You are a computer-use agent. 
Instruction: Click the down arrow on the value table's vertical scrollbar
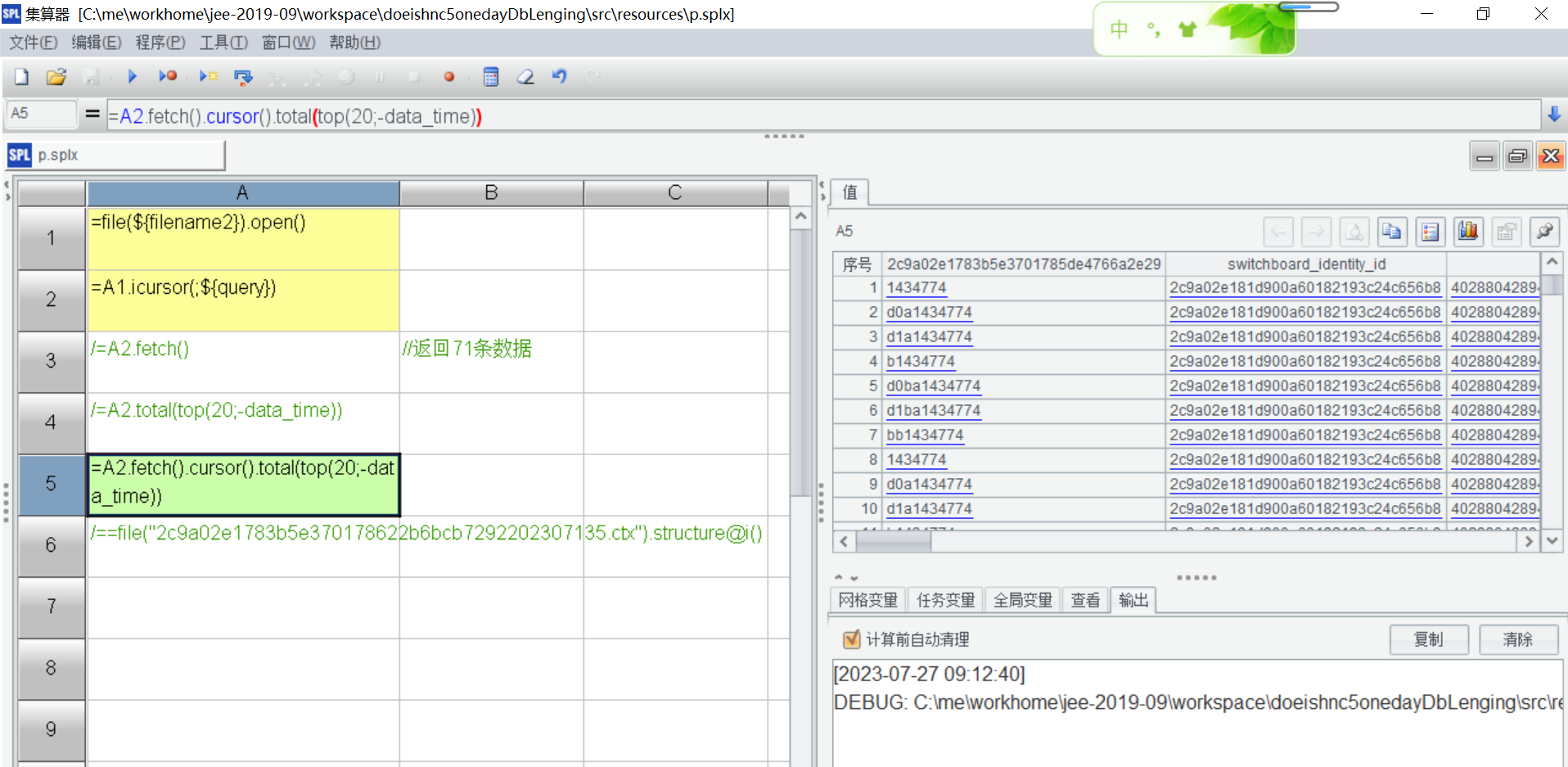(1552, 541)
